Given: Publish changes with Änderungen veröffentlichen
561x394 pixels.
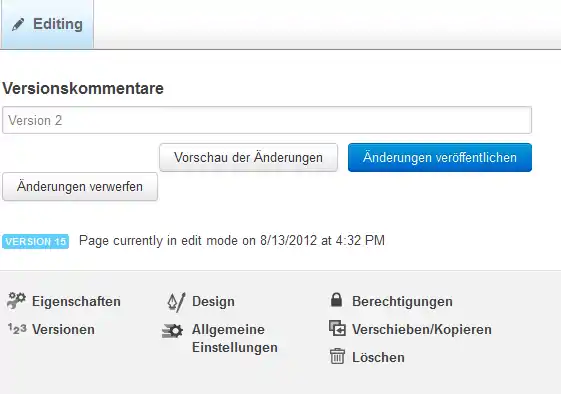Looking at the screenshot, I should [x=440, y=157].
